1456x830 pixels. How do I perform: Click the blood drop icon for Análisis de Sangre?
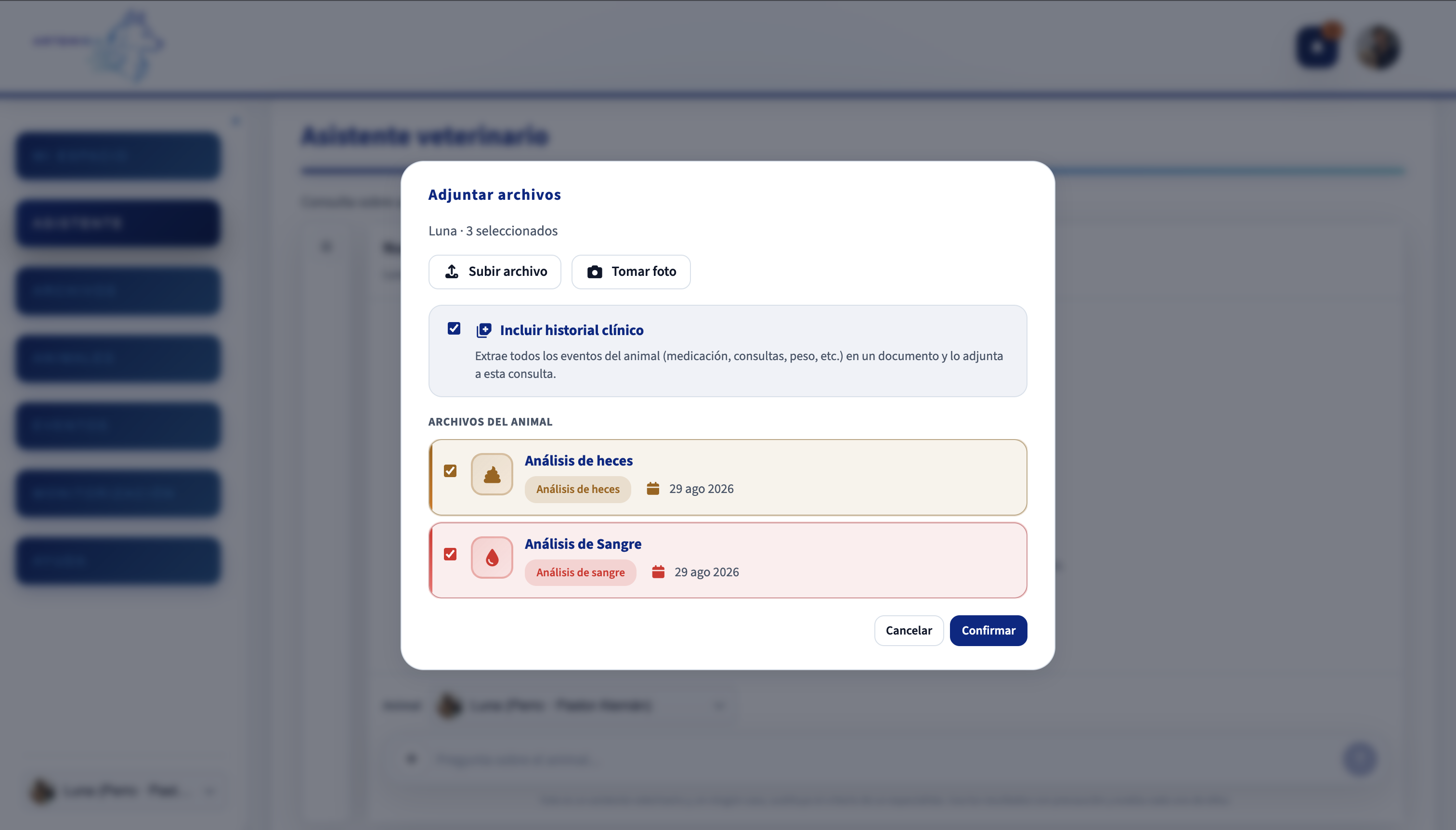[x=492, y=558]
